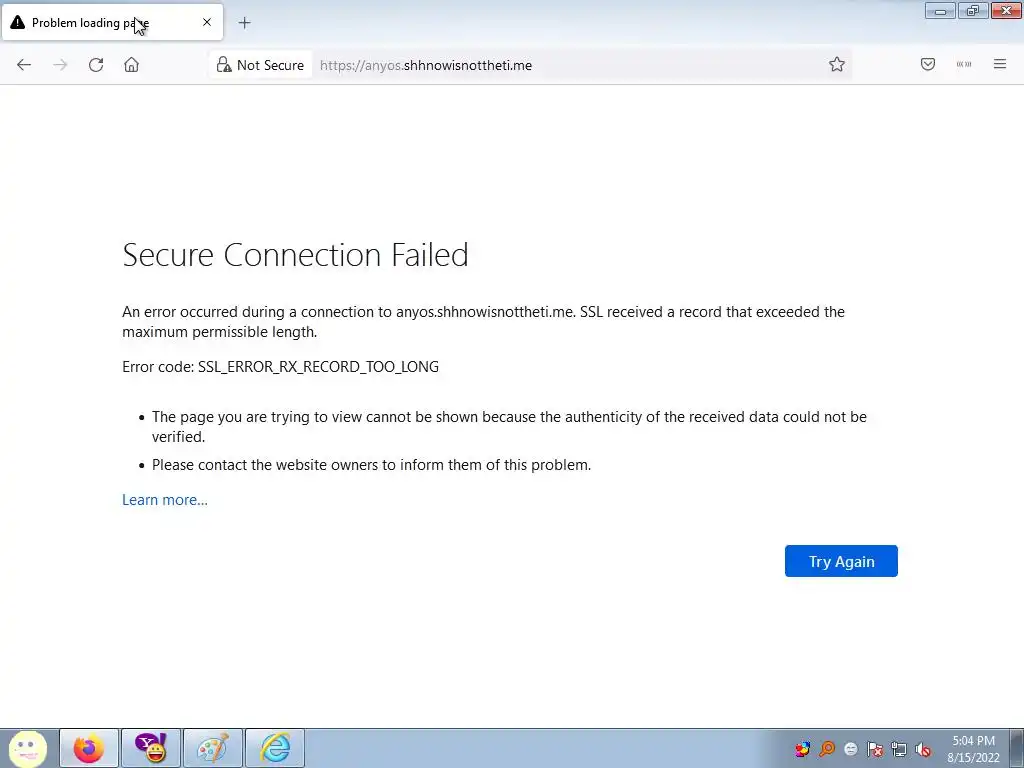The height and width of the screenshot is (768, 1024).
Task: Open a new browser tab
Action: [244, 22]
